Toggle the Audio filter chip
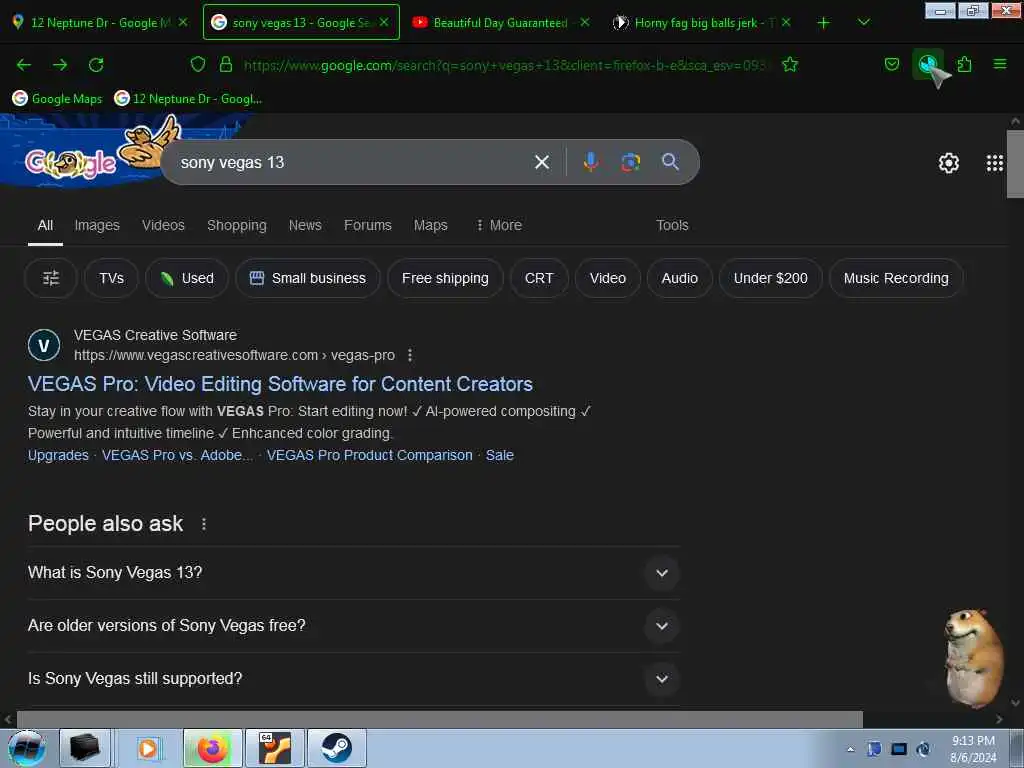The width and height of the screenshot is (1024, 768). pyautogui.click(x=680, y=278)
